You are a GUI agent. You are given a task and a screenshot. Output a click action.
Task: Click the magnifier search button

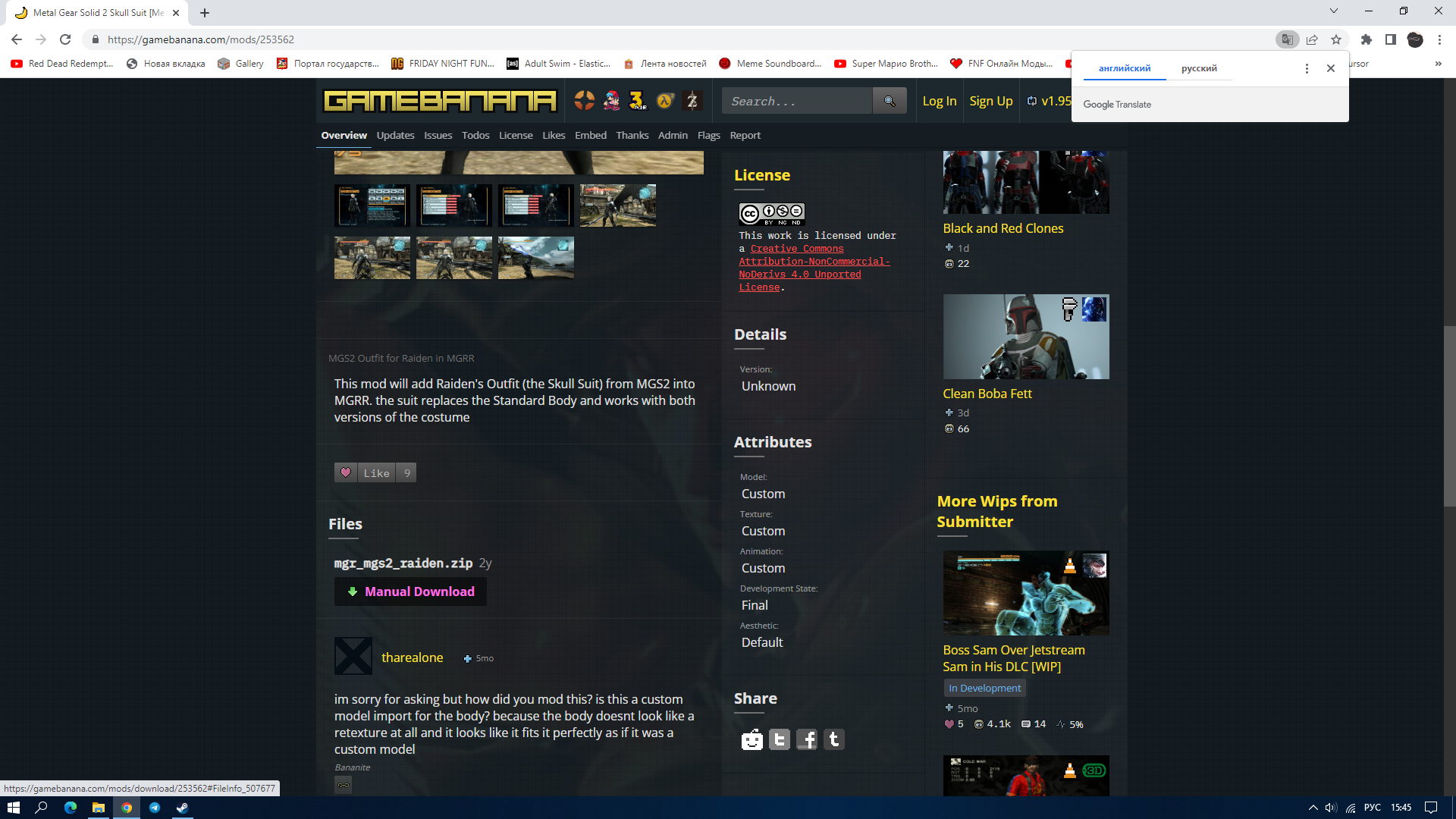(890, 101)
